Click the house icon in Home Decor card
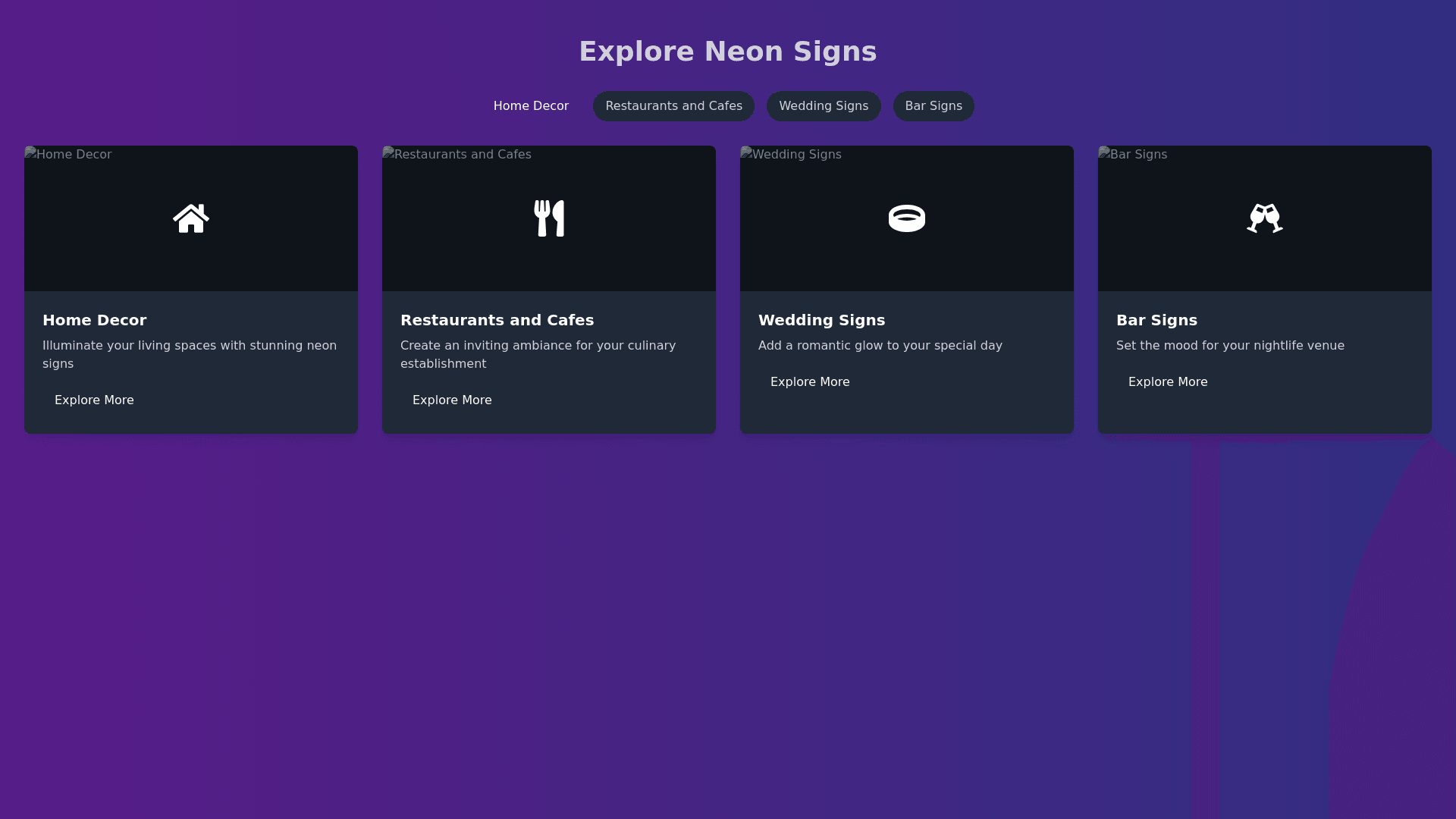The width and height of the screenshot is (1456, 819). tap(191, 218)
